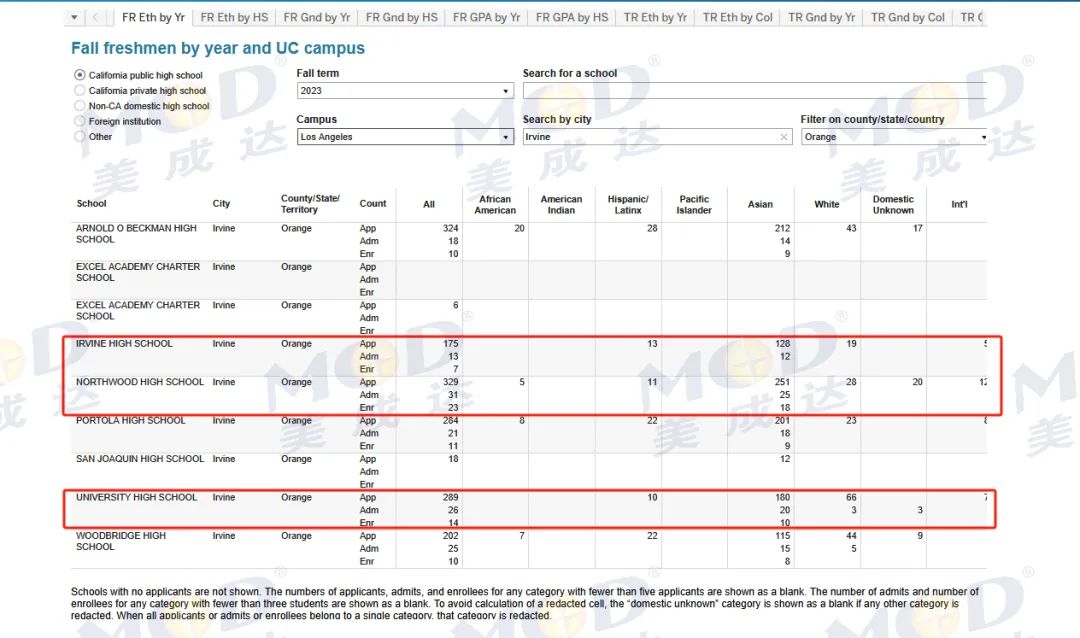Click Northwood admits value 31

[x=453, y=395]
